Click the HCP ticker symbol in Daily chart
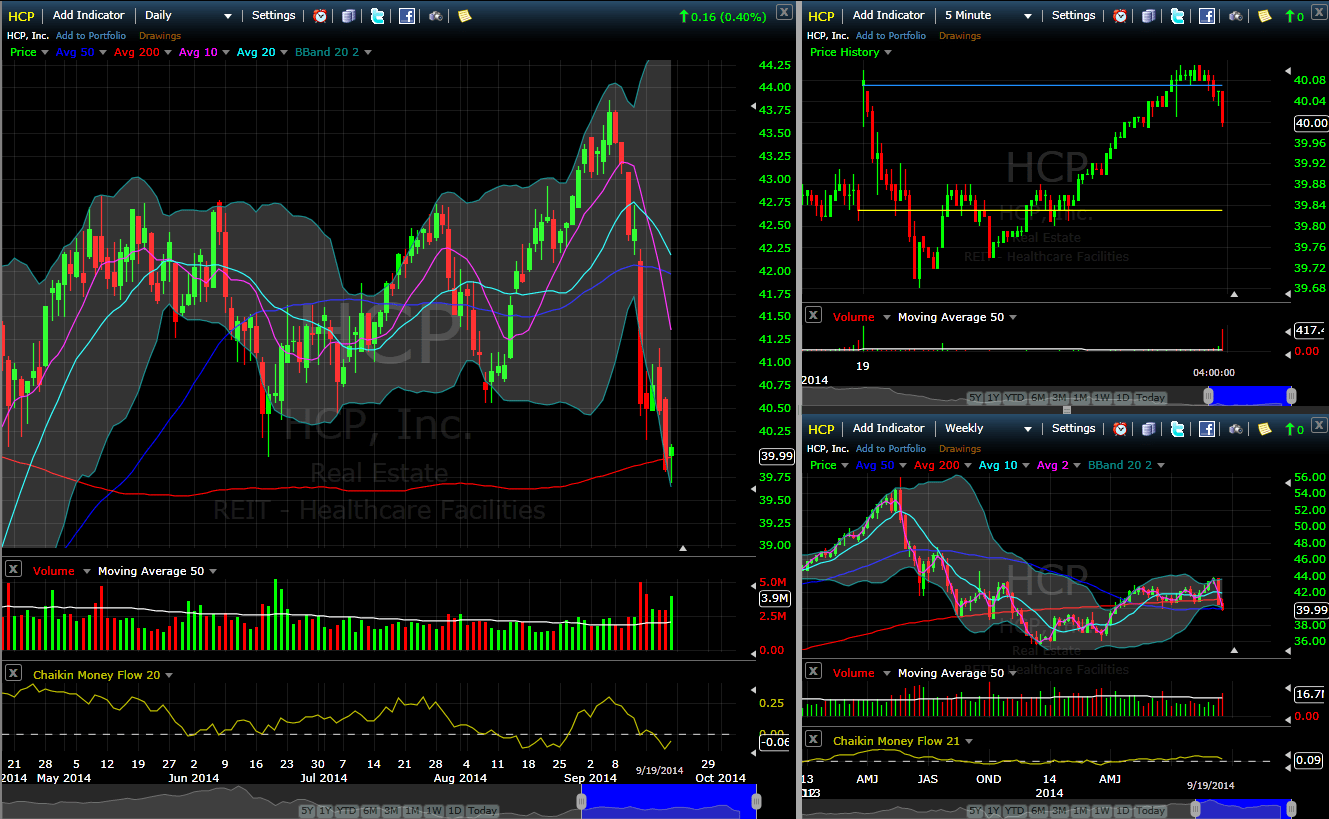The image size is (1329, 819). point(21,16)
